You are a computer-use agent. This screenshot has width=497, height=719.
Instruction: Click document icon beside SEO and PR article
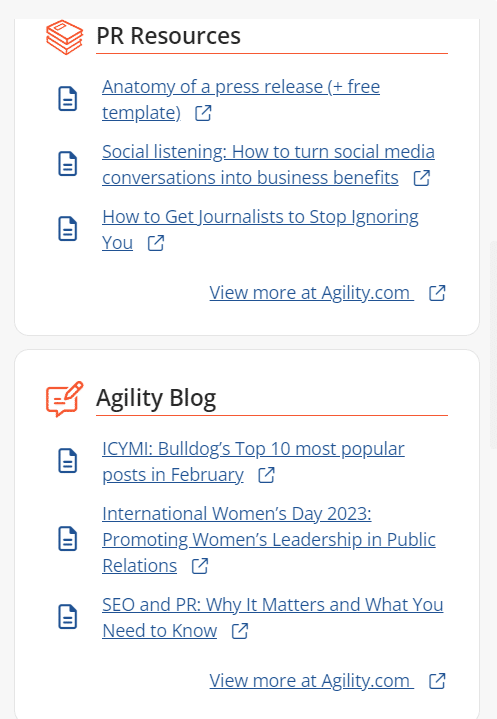(x=67, y=617)
